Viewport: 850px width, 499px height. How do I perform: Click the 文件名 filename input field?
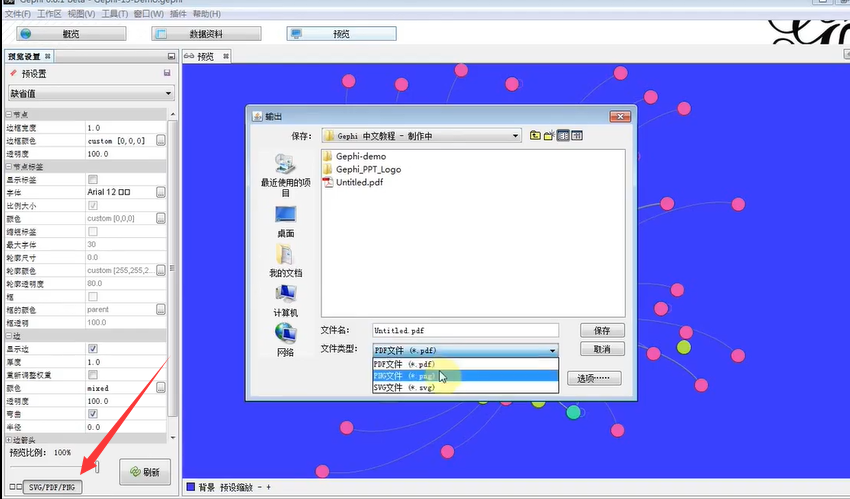(x=466, y=330)
